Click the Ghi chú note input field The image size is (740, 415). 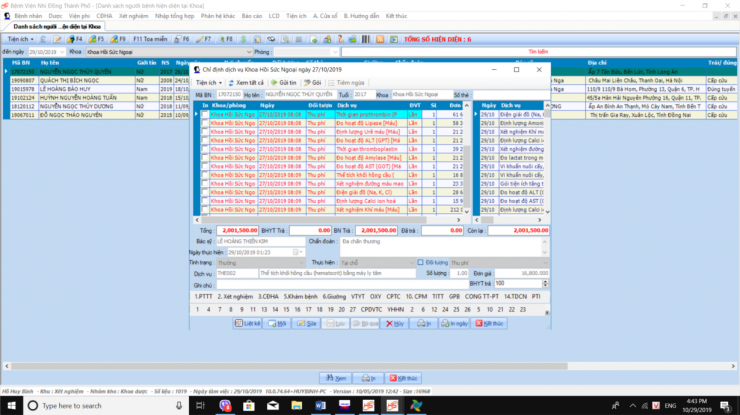click(331, 284)
